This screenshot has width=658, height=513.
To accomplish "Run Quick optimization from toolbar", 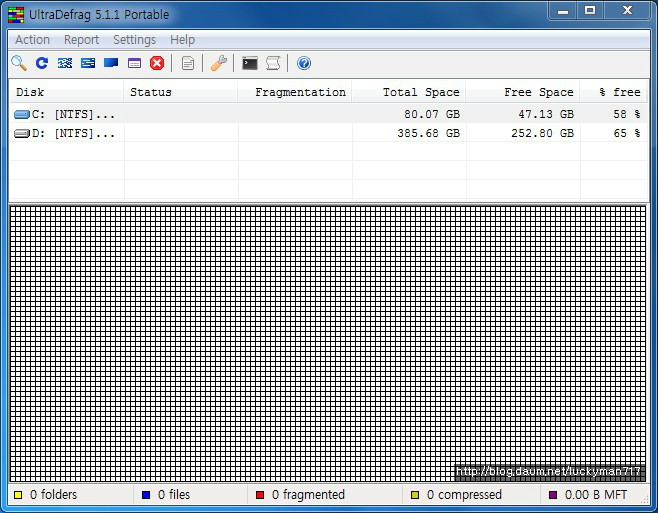I will click(x=88, y=63).
